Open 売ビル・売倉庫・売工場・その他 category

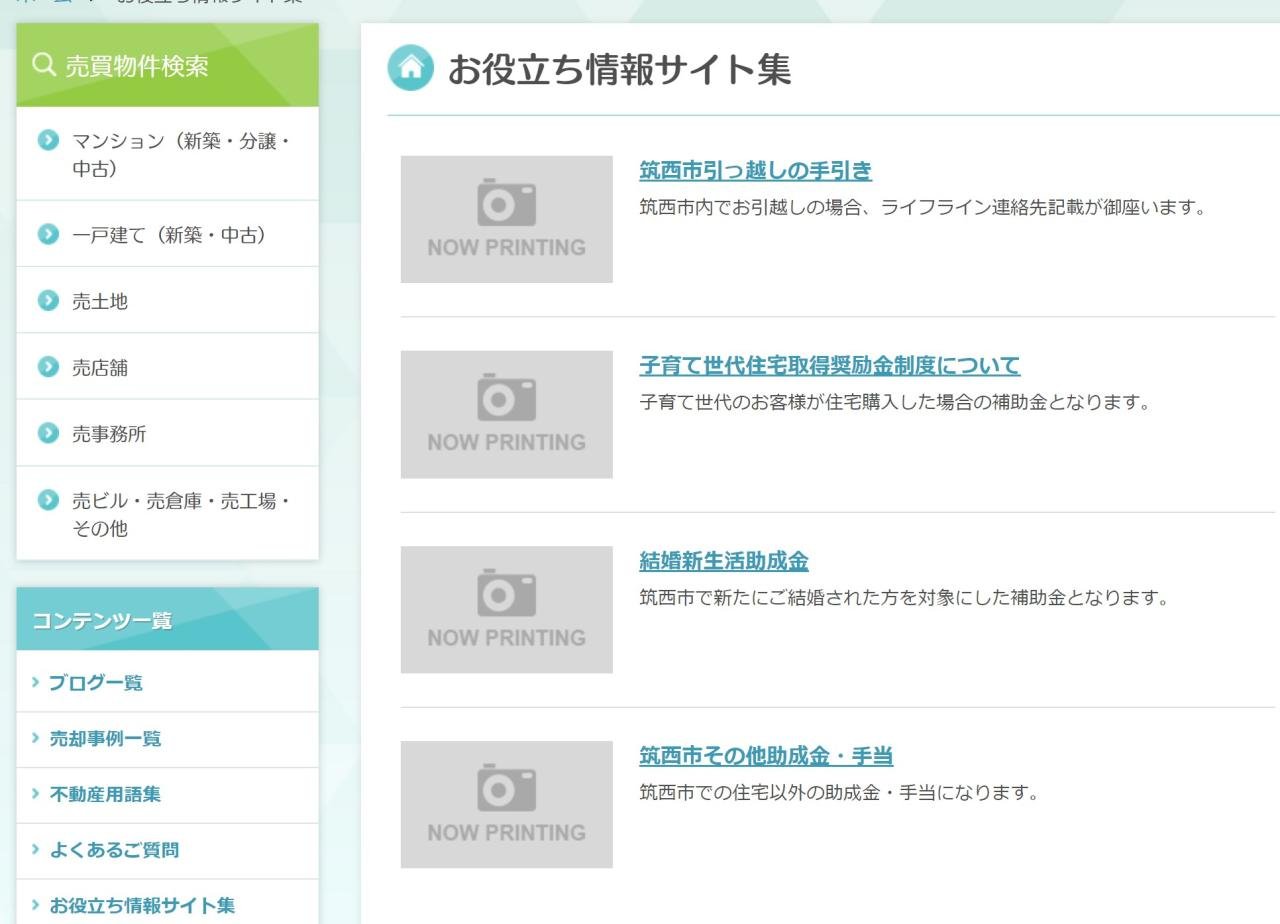tap(168, 513)
